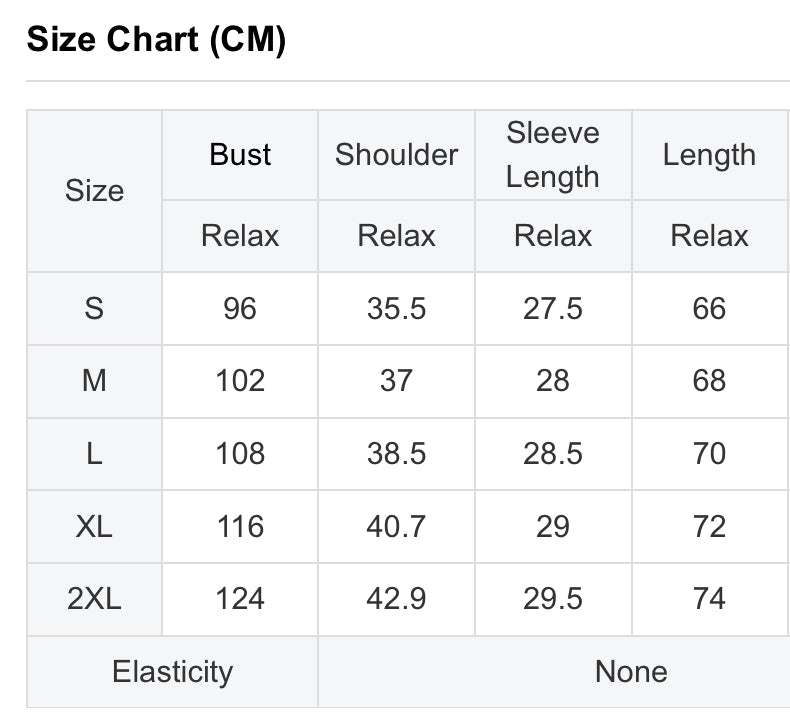The height and width of the screenshot is (727, 790).
Task: Select the length value 72
Action: [x=709, y=526]
